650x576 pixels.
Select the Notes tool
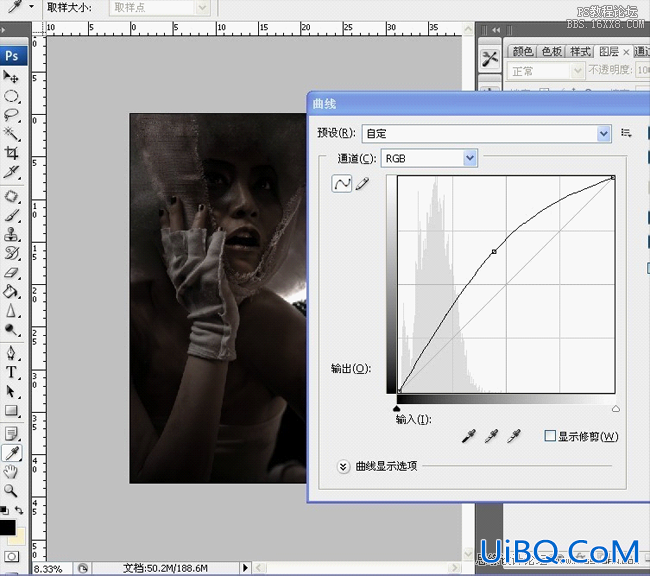tap(11, 434)
